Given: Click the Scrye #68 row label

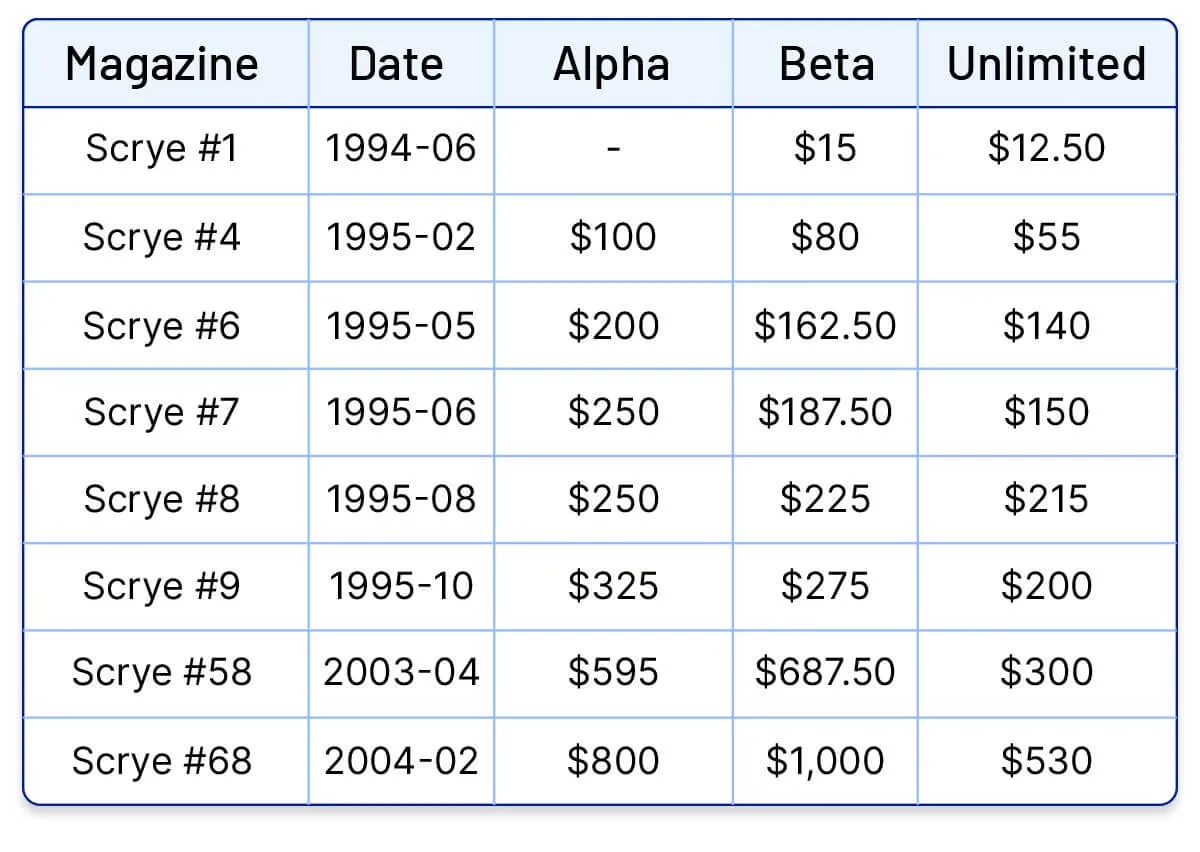Looking at the screenshot, I should 162,761.
